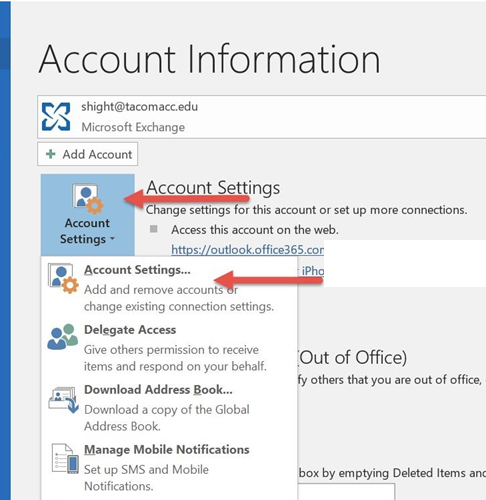This screenshot has width=486, height=500.
Task: Click the Account Information page heading
Action: tap(209, 59)
